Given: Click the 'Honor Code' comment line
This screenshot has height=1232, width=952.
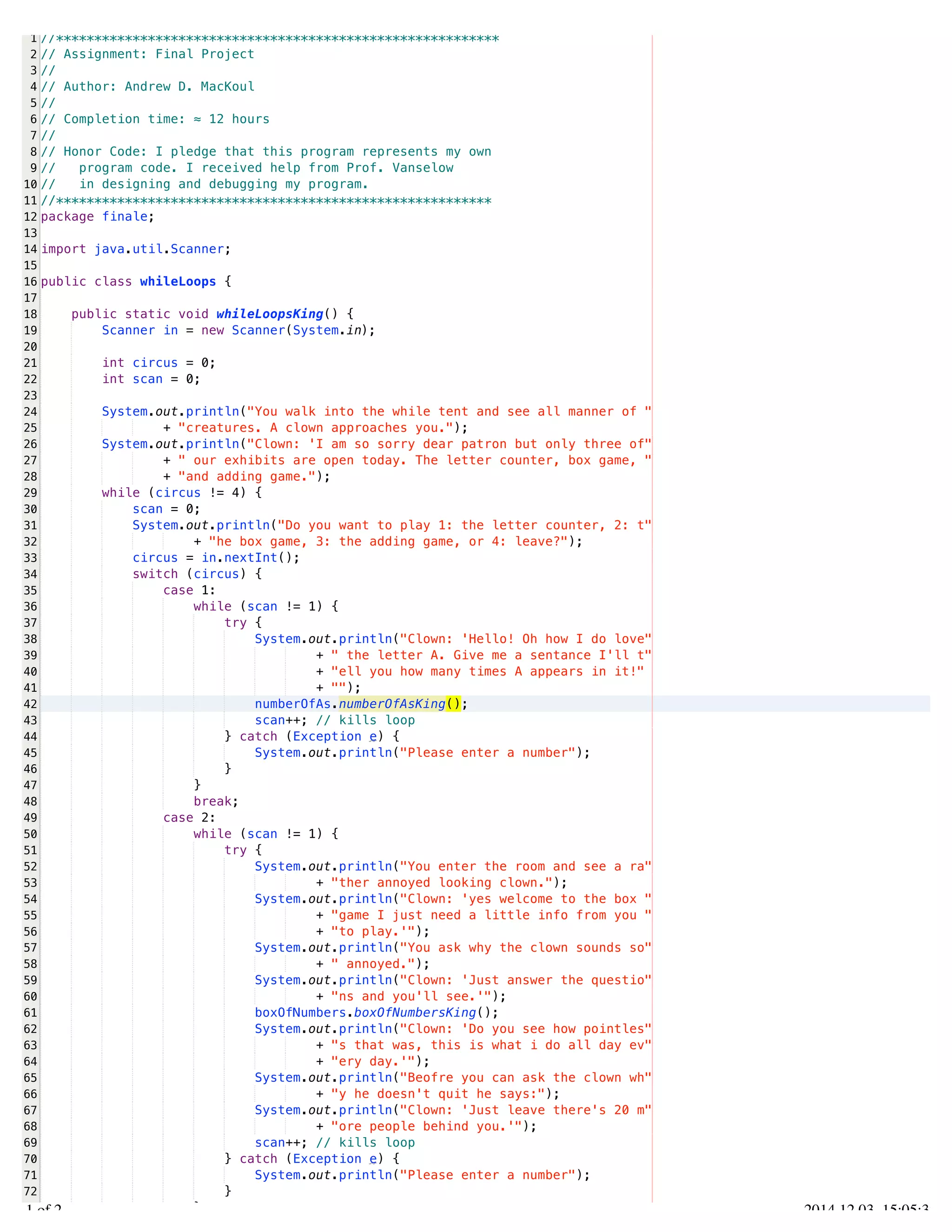Looking at the screenshot, I should [x=266, y=152].
